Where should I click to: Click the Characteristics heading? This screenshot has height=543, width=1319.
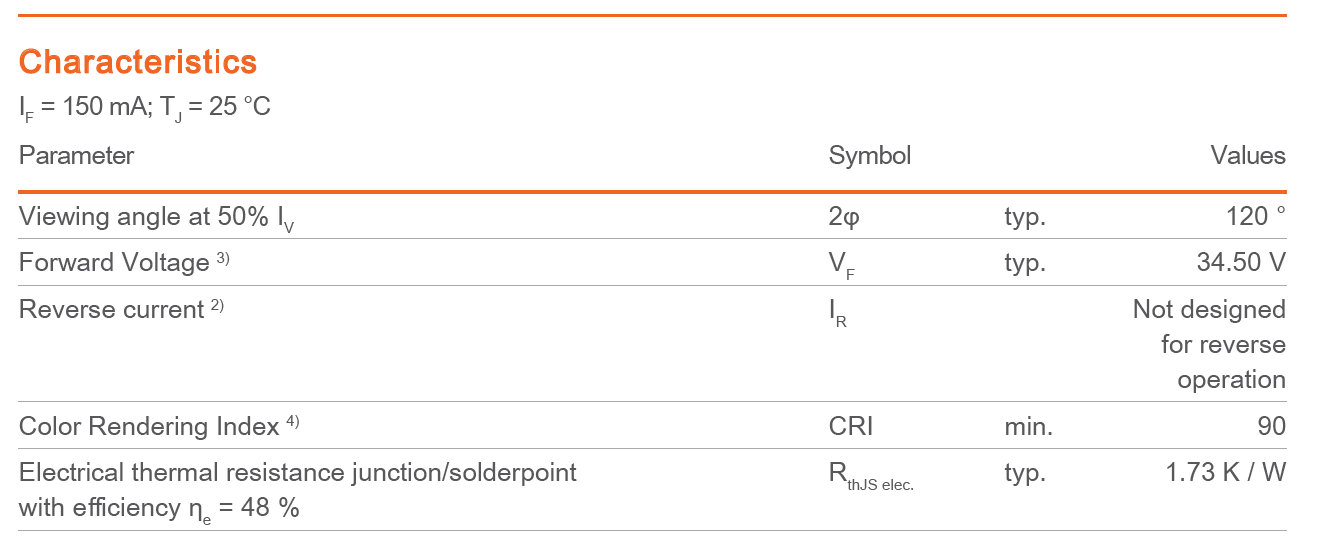pos(138,62)
